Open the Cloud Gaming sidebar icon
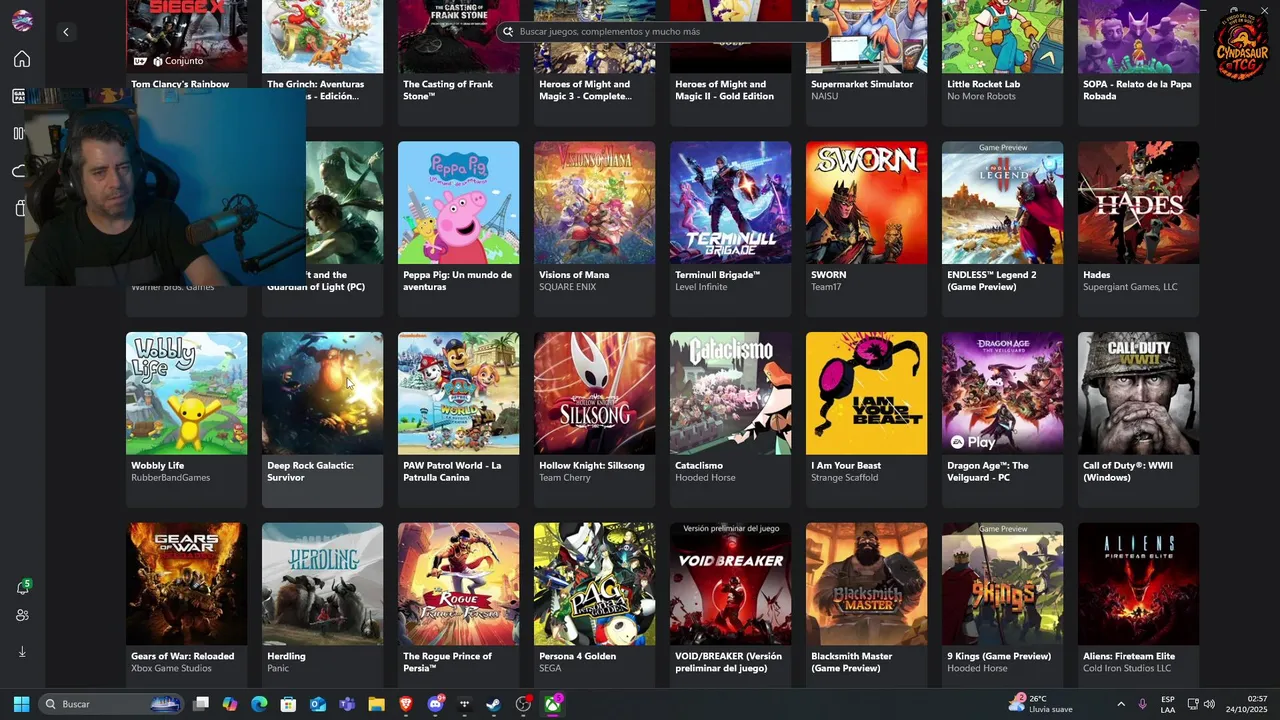Image resolution: width=1280 pixels, height=720 pixels. 18,171
